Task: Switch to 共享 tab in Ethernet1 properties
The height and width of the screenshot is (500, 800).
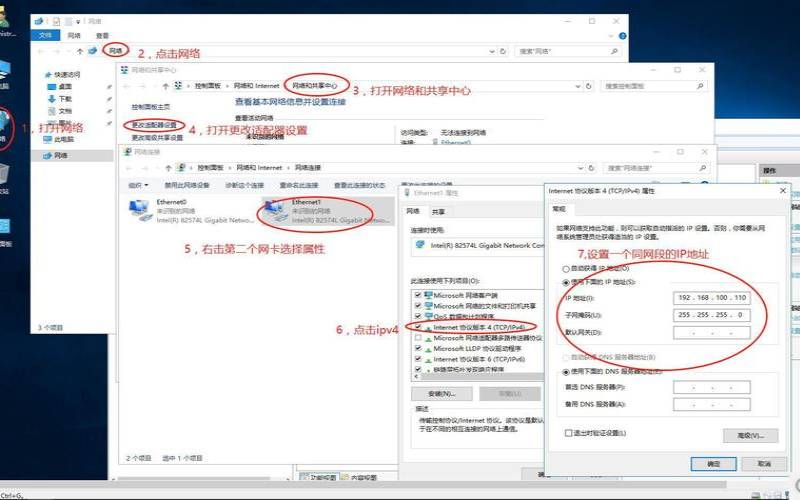Action: [438, 212]
